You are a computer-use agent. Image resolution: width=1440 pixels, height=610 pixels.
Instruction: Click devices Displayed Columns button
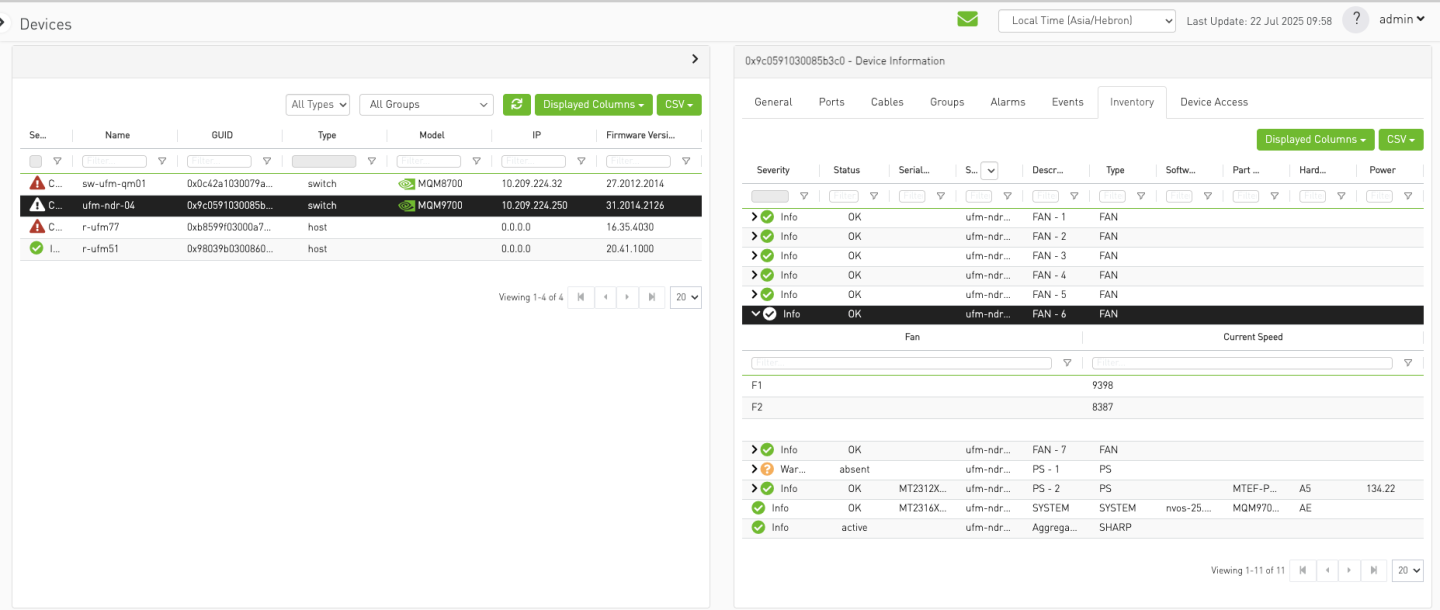tap(593, 105)
